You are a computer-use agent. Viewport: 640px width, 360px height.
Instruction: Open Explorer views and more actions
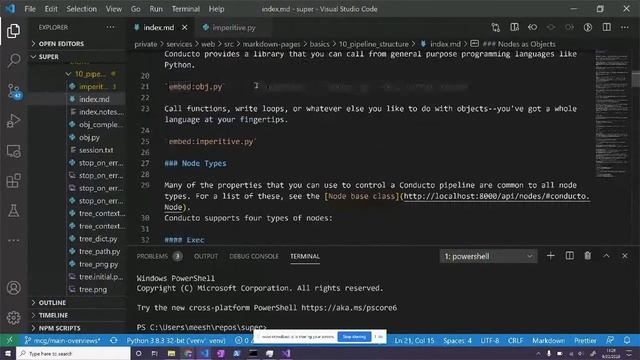coord(110,27)
